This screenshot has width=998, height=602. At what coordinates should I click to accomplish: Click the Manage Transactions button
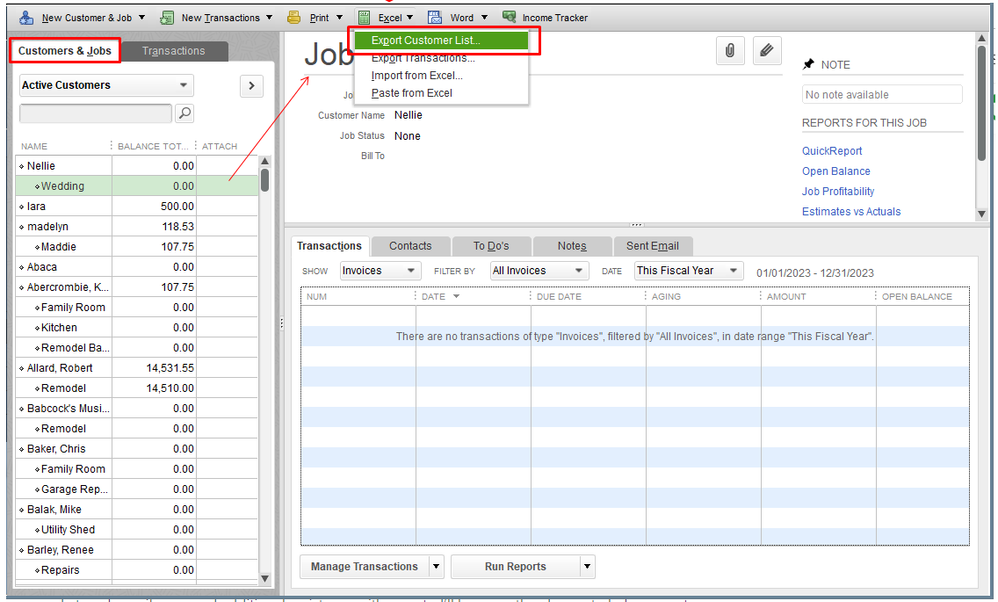(x=364, y=566)
